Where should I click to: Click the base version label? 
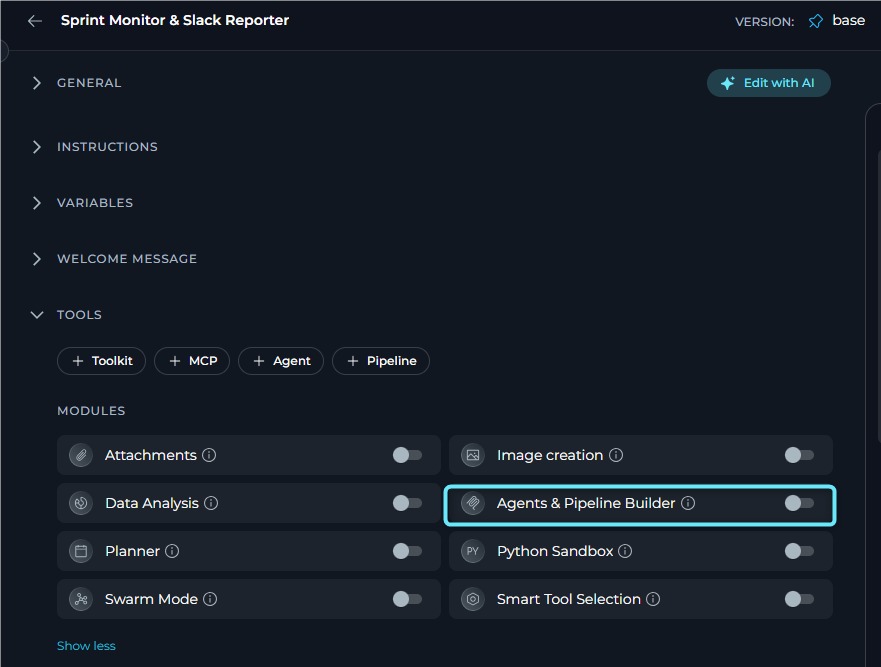pyautogui.click(x=848, y=20)
